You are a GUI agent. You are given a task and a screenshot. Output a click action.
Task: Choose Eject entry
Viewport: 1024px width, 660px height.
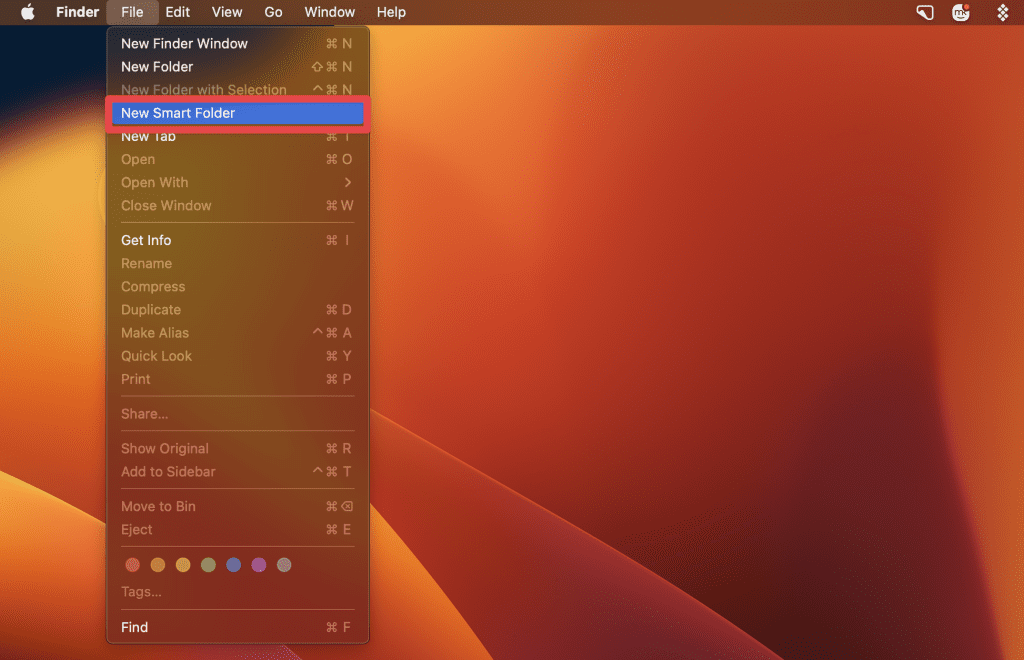pyautogui.click(x=237, y=529)
